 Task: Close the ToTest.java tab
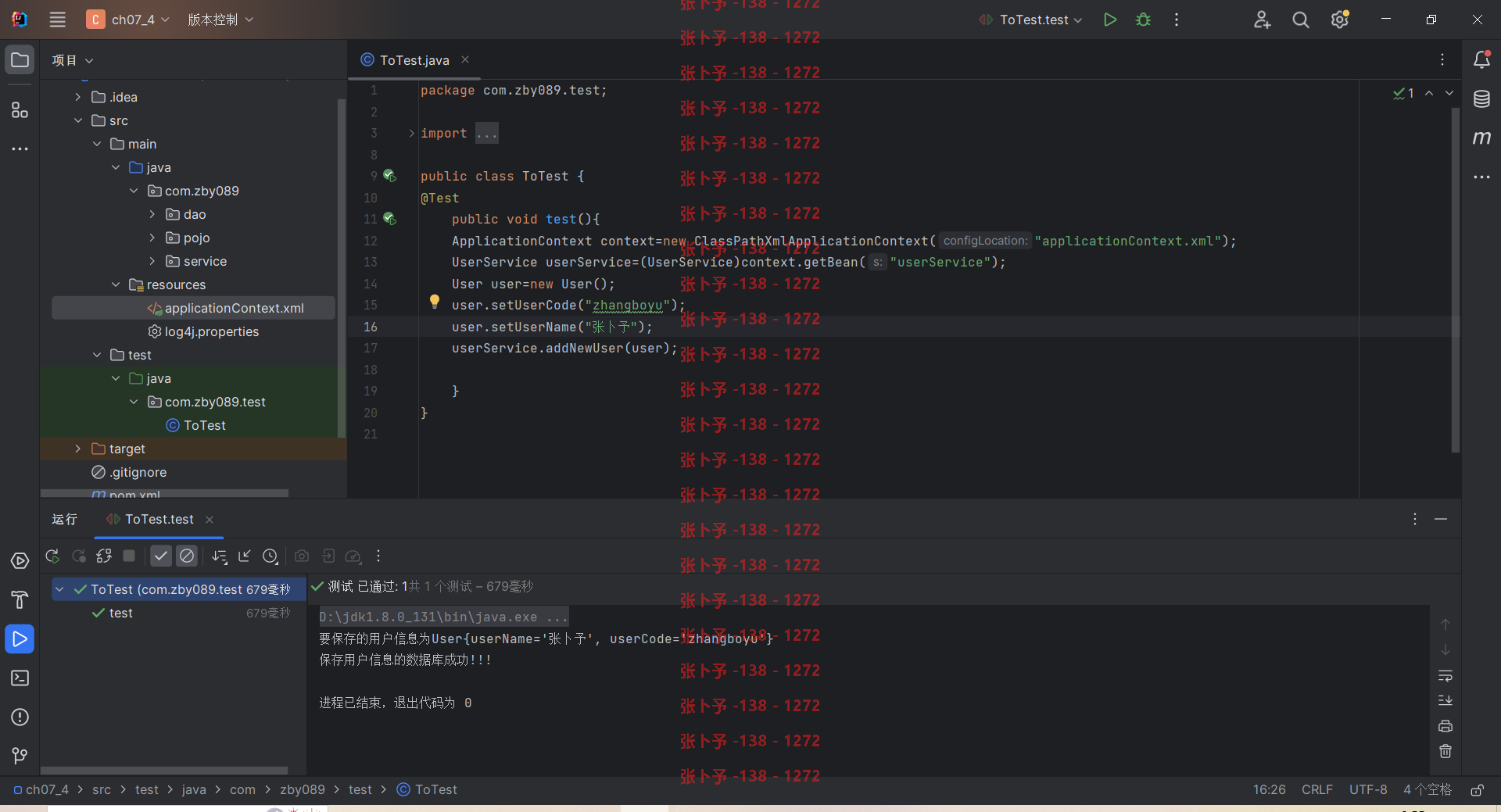coord(465,59)
